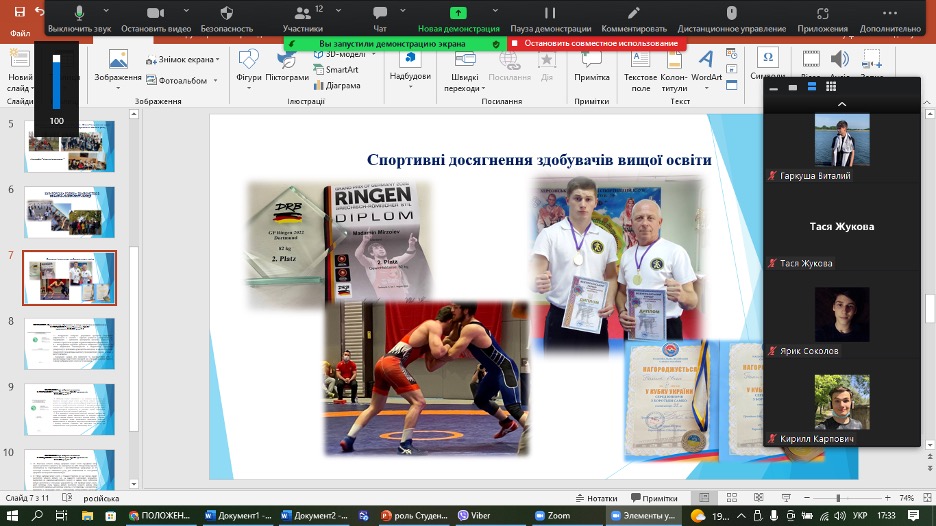Open Знімок екрана screenshot dropdown

(183, 60)
